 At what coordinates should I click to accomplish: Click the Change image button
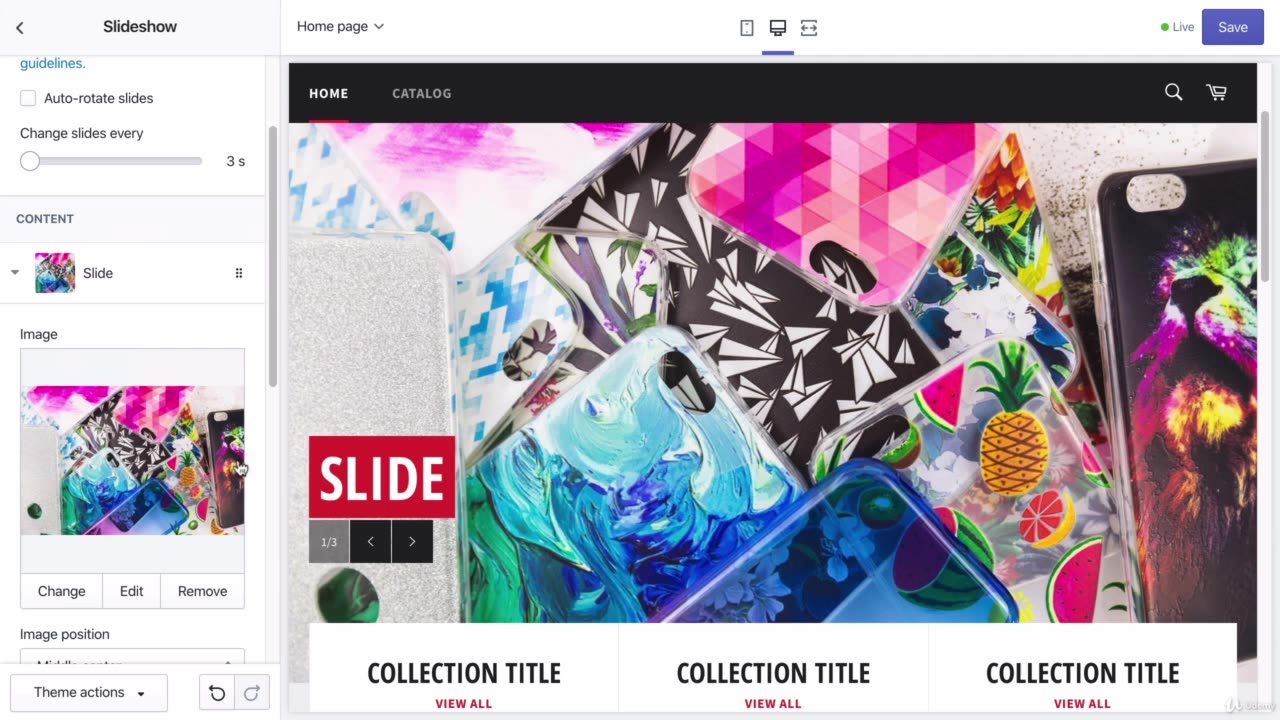pyautogui.click(x=62, y=591)
